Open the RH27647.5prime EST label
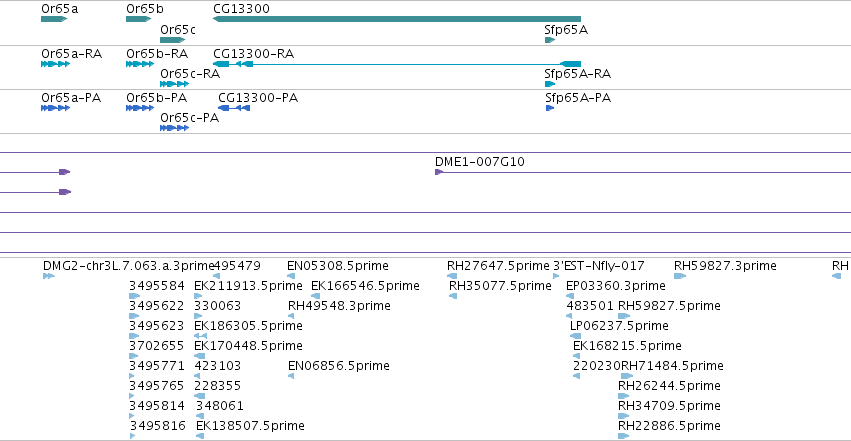 click(x=498, y=266)
